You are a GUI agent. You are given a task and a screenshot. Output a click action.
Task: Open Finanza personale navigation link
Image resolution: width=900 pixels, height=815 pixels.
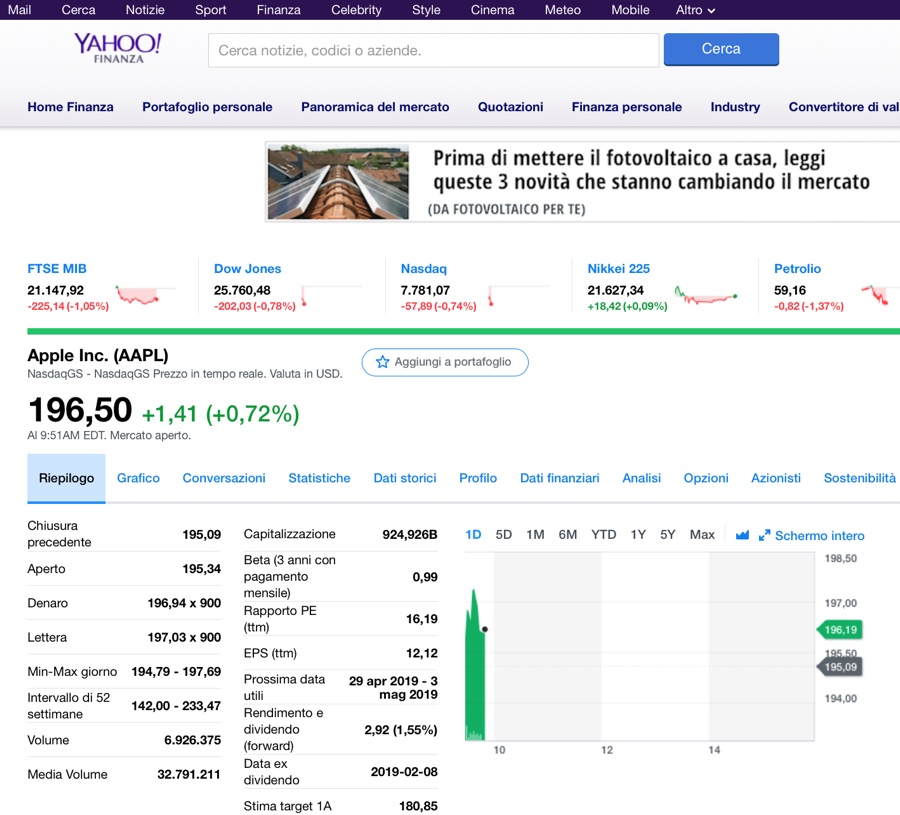(626, 107)
